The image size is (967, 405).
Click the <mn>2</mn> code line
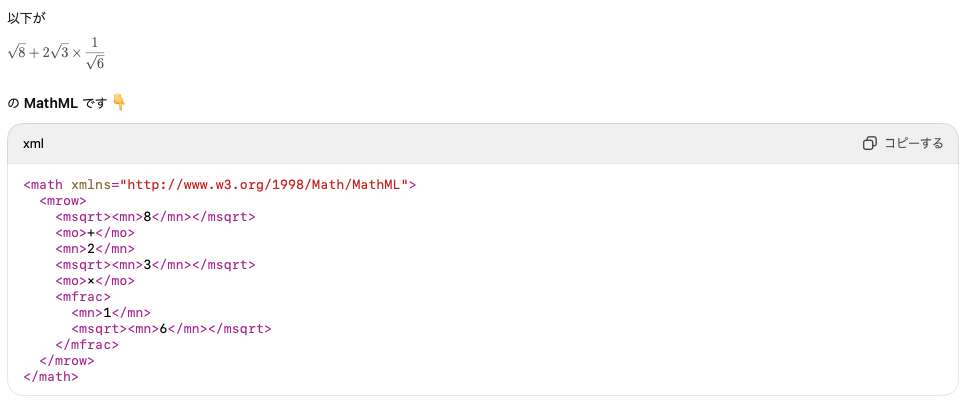[95, 249]
